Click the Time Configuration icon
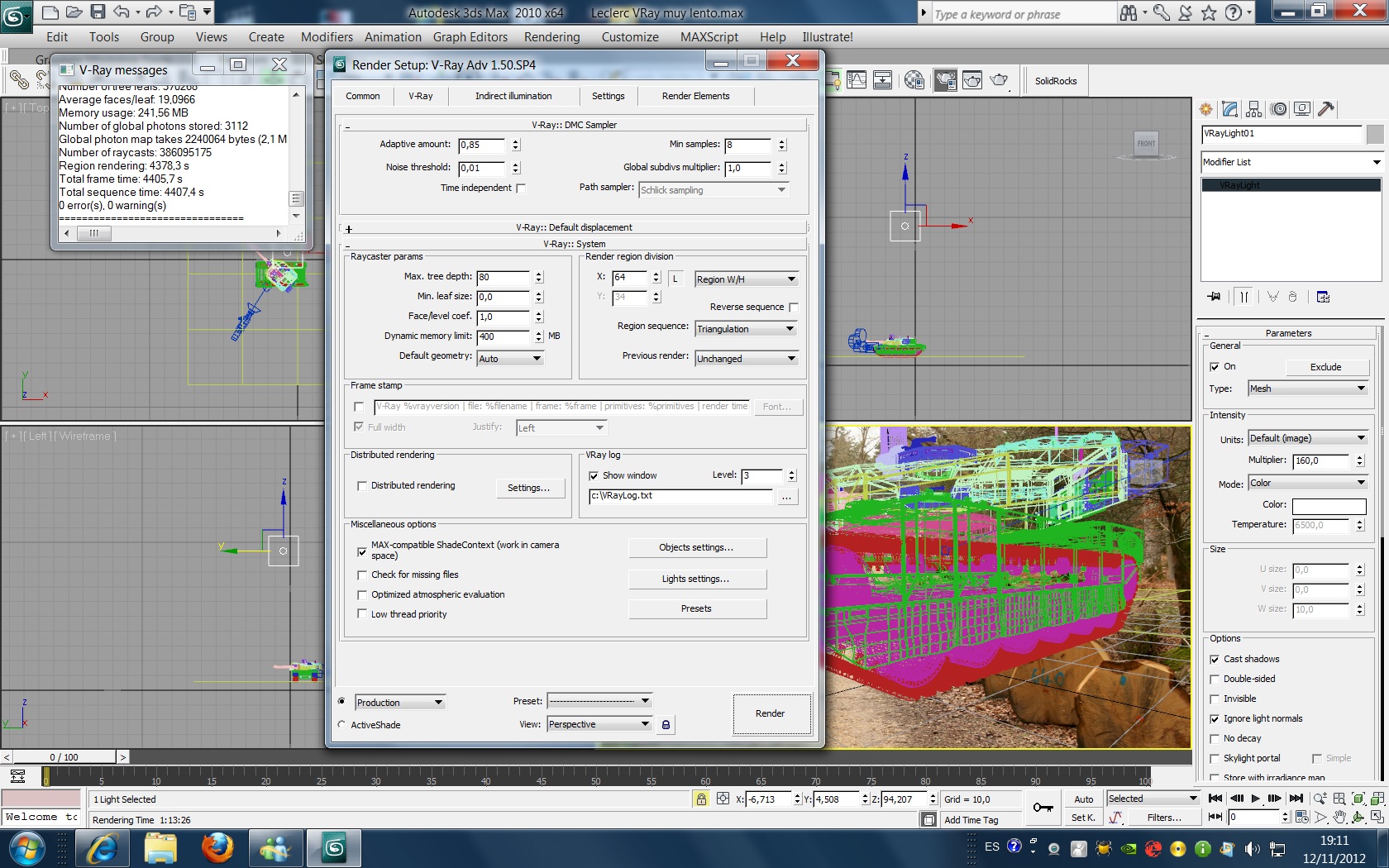The image size is (1389, 868). [x=1302, y=817]
